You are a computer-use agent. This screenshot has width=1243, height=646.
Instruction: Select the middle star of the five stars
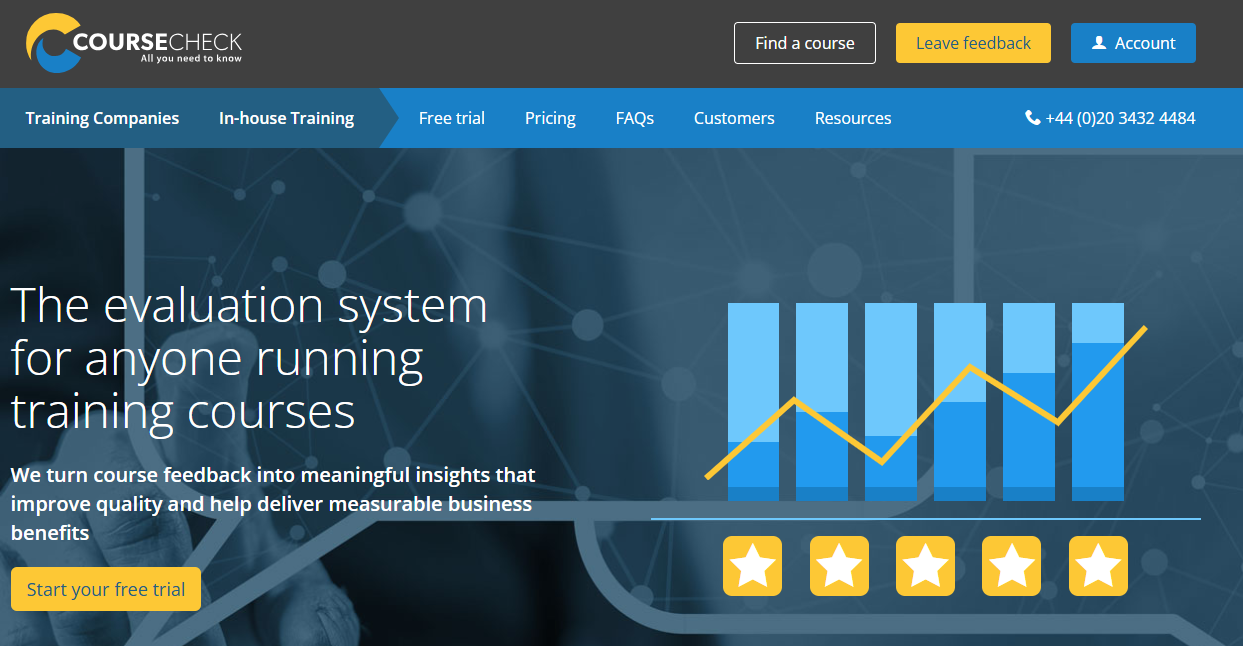(925, 566)
